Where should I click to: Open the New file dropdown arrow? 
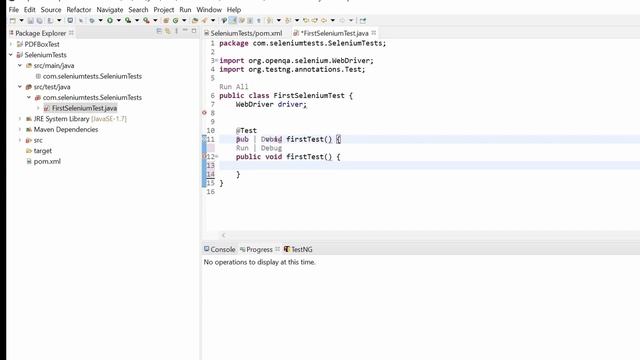click(21, 20)
